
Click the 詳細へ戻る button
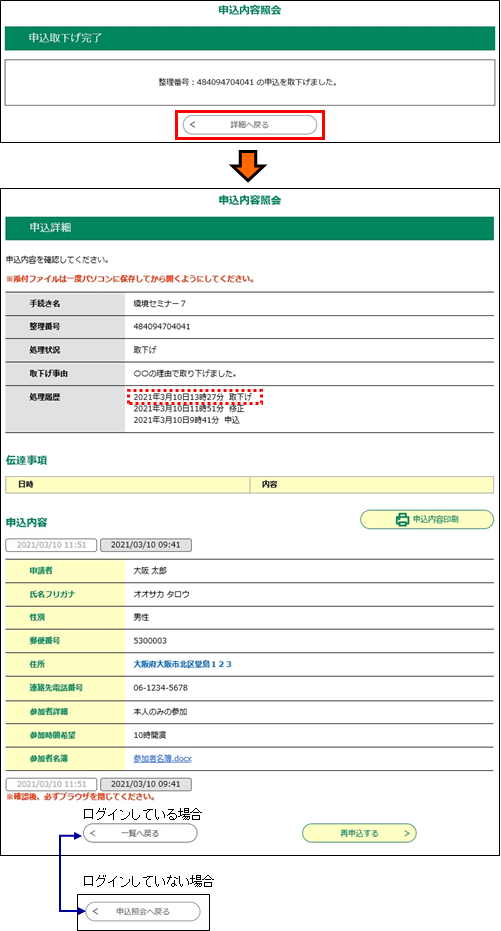[x=249, y=125]
